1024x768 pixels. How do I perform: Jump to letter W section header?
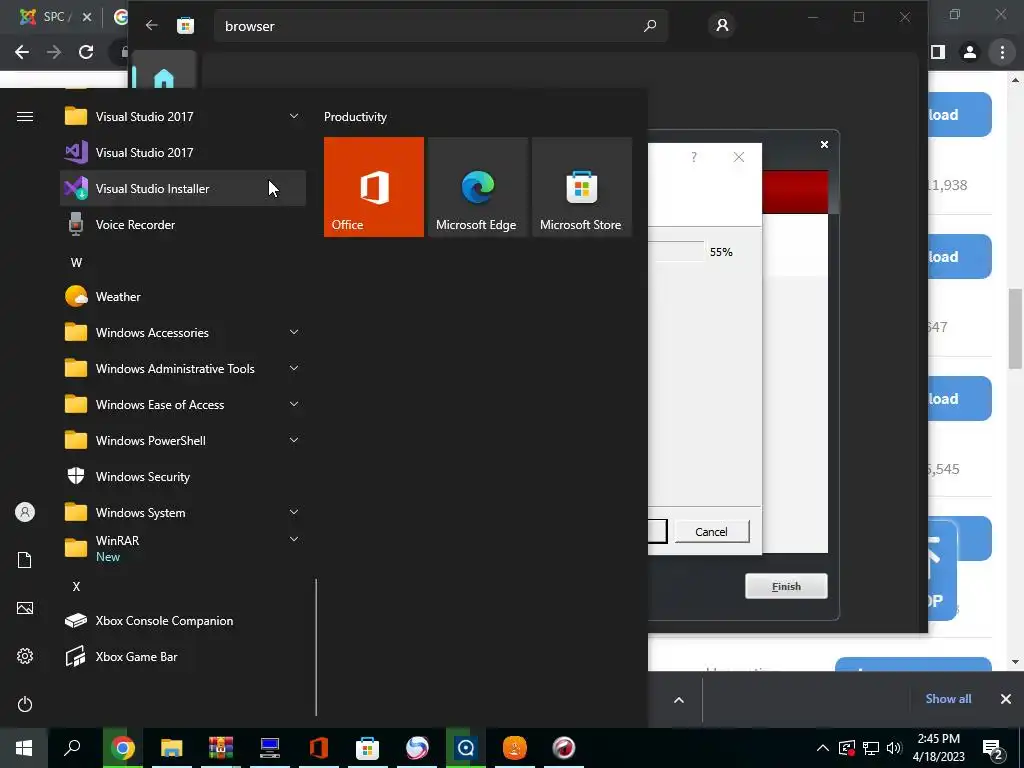[x=76, y=263]
